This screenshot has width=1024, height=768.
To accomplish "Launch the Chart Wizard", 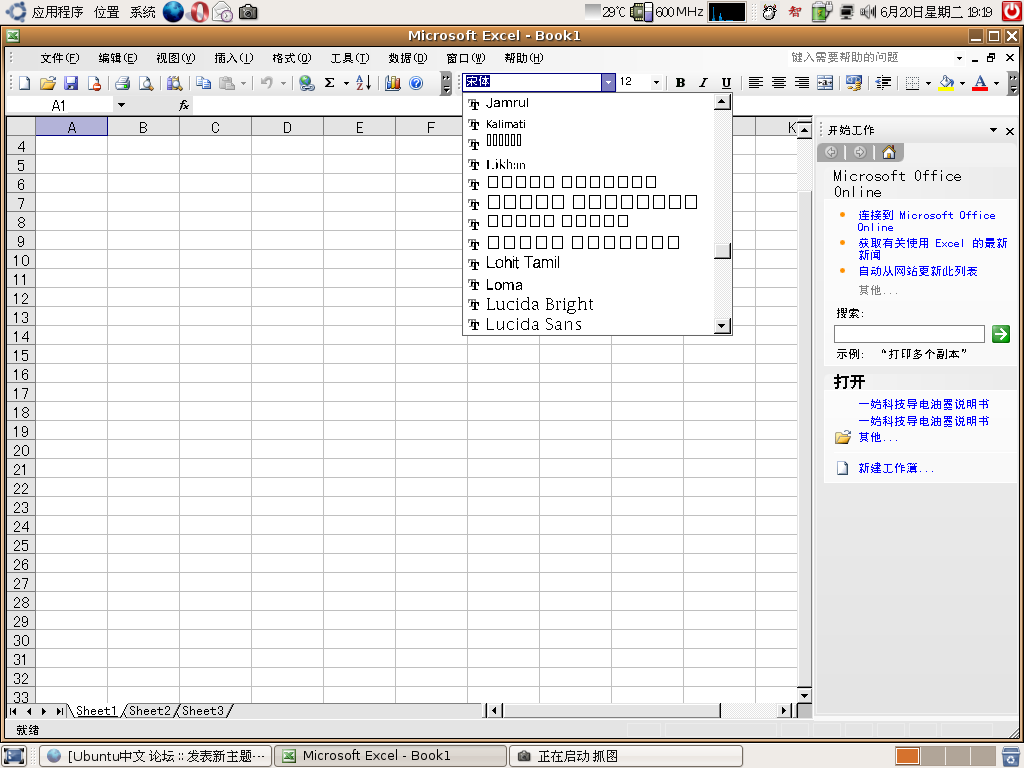I will [392, 83].
